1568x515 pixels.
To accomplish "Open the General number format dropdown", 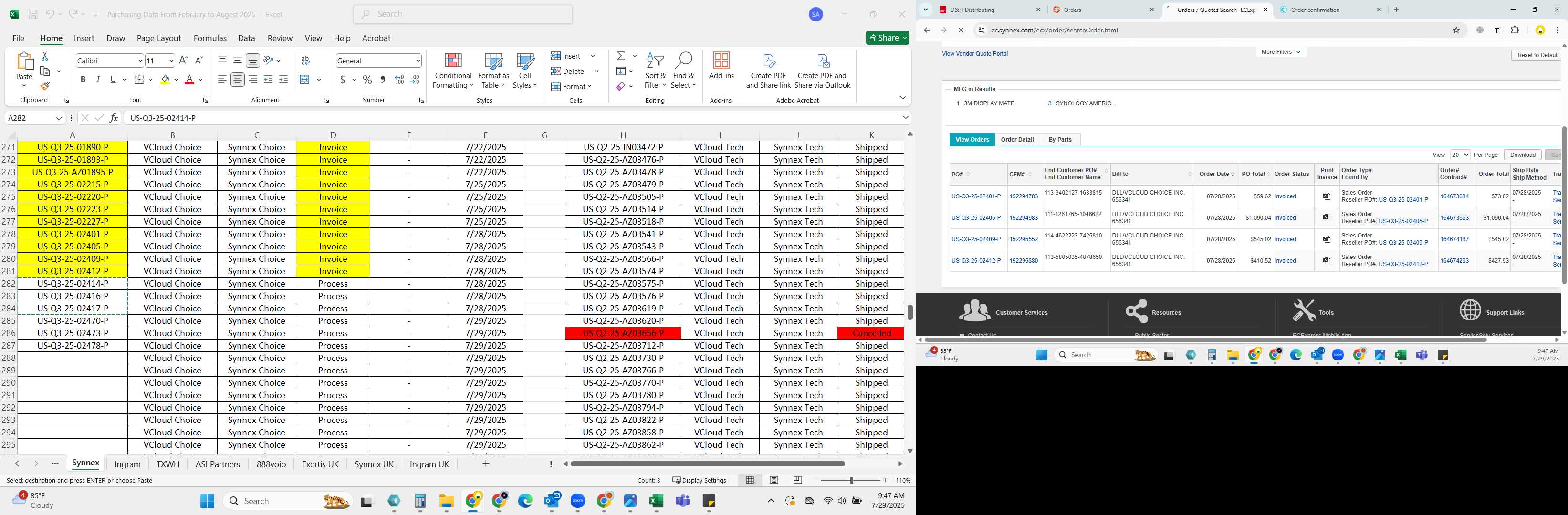I will (418, 61).
